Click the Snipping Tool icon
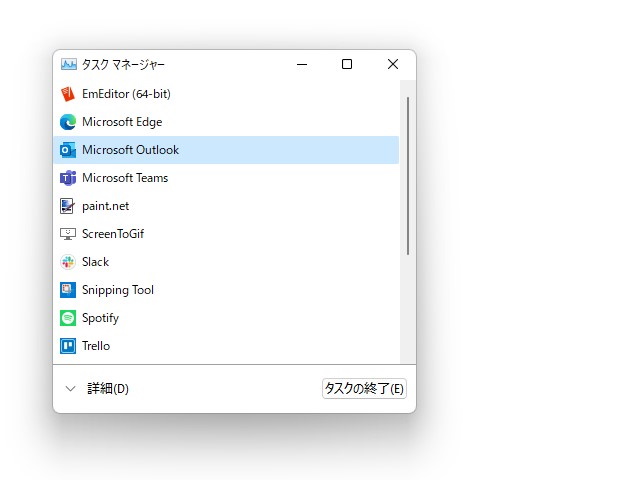 68,290
